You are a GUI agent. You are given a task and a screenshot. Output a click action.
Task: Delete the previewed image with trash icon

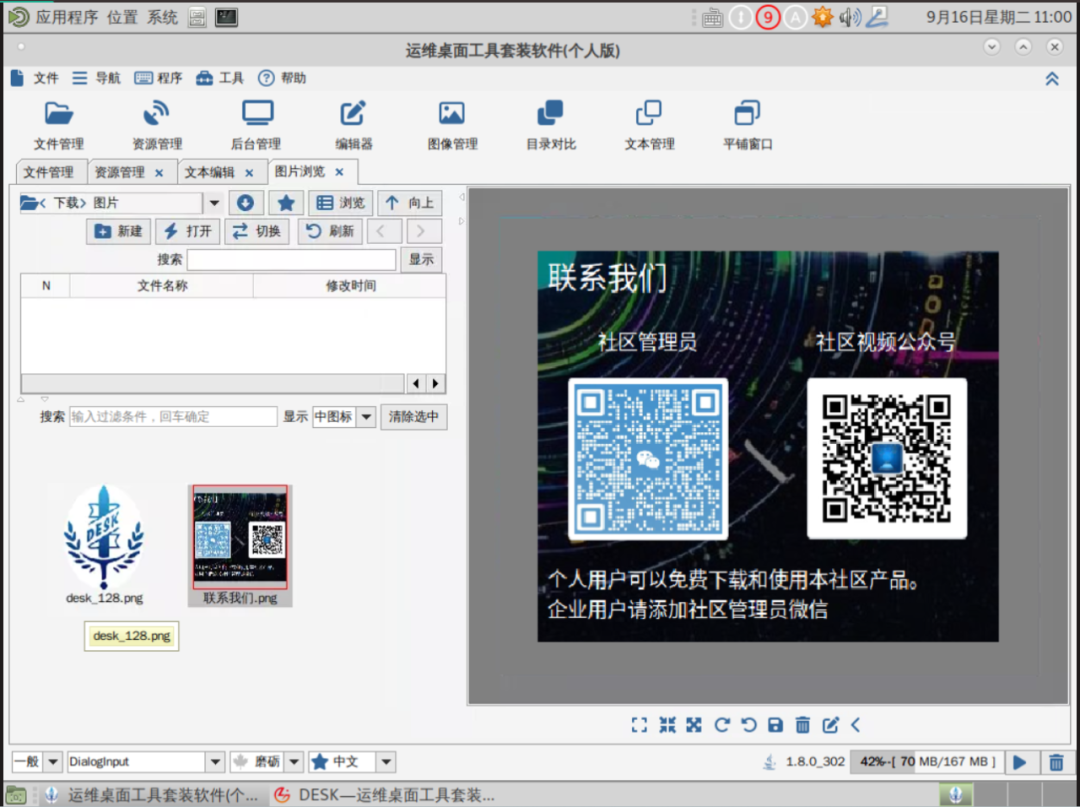point(802,725)
